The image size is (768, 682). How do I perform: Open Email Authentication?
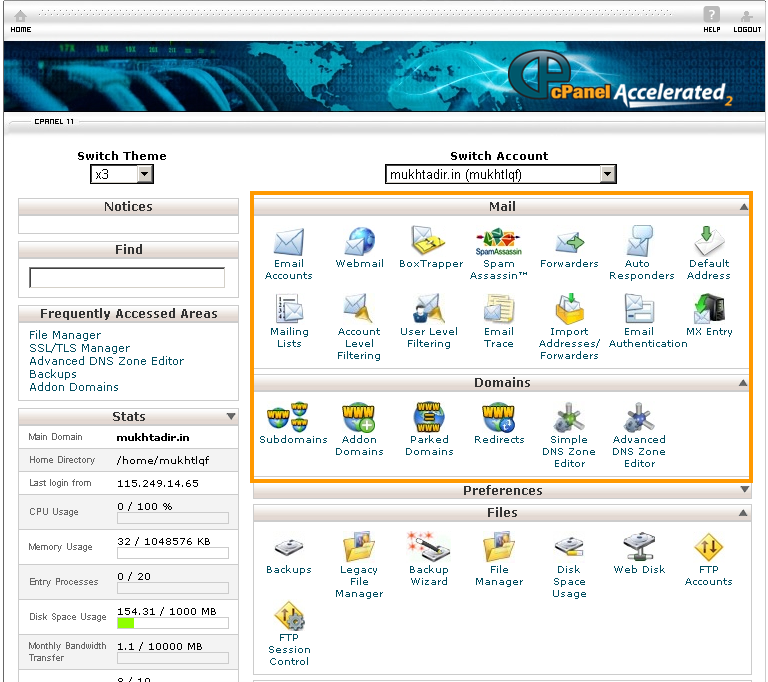point(639,309)
